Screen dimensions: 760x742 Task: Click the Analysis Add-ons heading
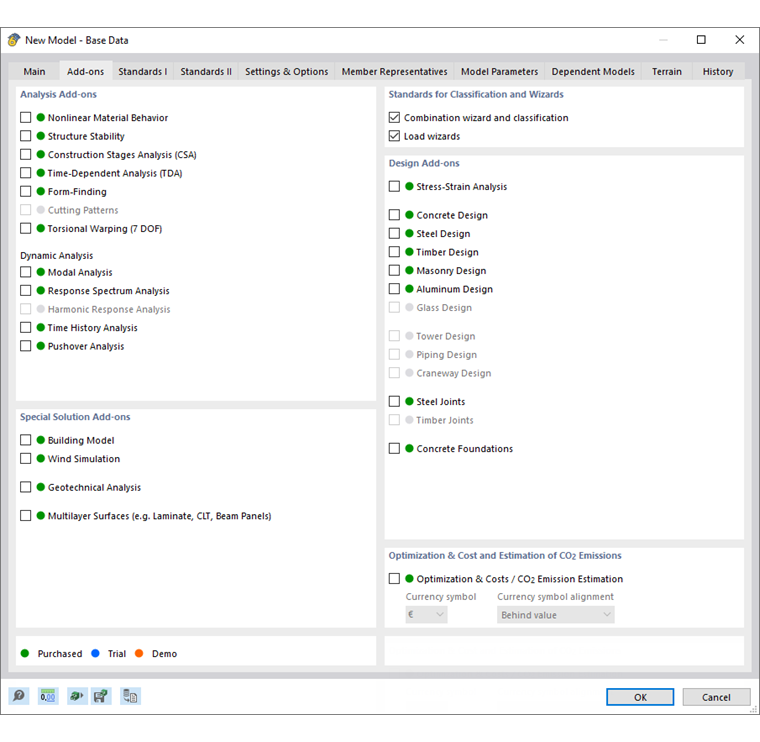coord(58,94)
